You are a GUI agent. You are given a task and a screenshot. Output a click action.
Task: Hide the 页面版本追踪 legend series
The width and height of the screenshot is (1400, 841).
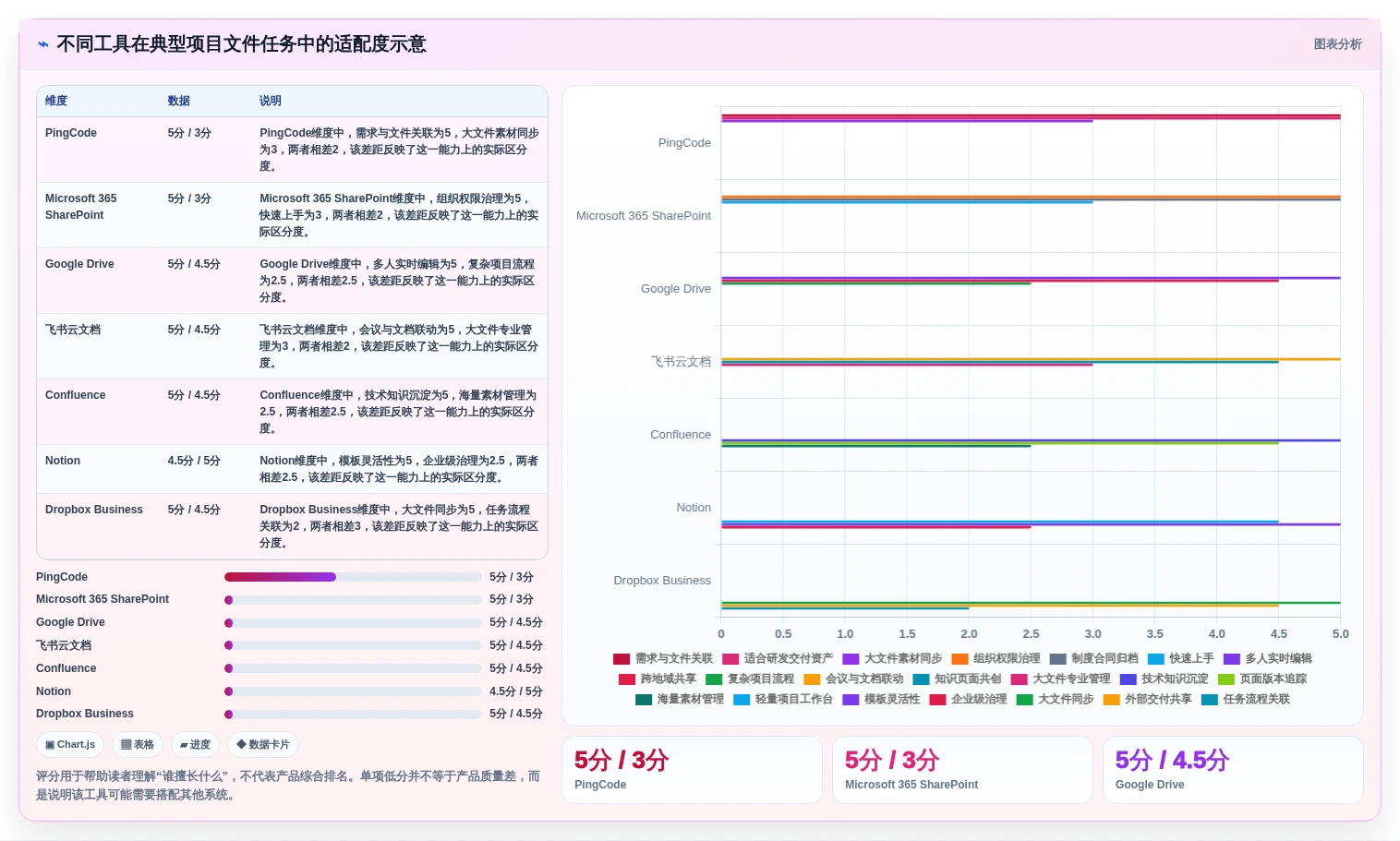tap(1261, 679)
